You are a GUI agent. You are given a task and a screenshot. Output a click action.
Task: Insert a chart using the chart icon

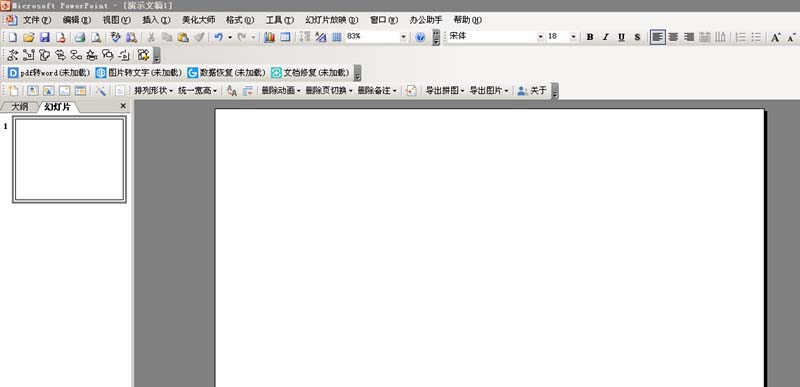pos(269,37)
